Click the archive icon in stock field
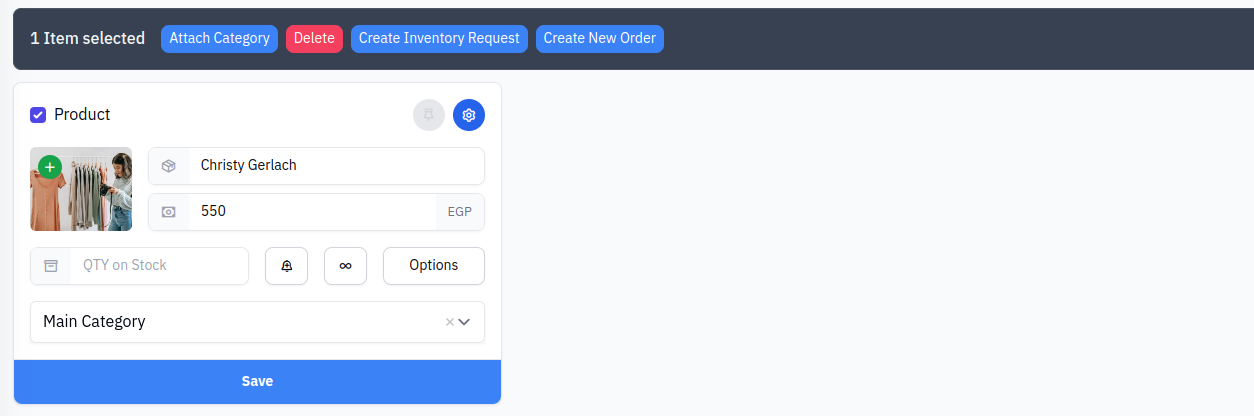1254x416 pixels. tap(51, 266)
